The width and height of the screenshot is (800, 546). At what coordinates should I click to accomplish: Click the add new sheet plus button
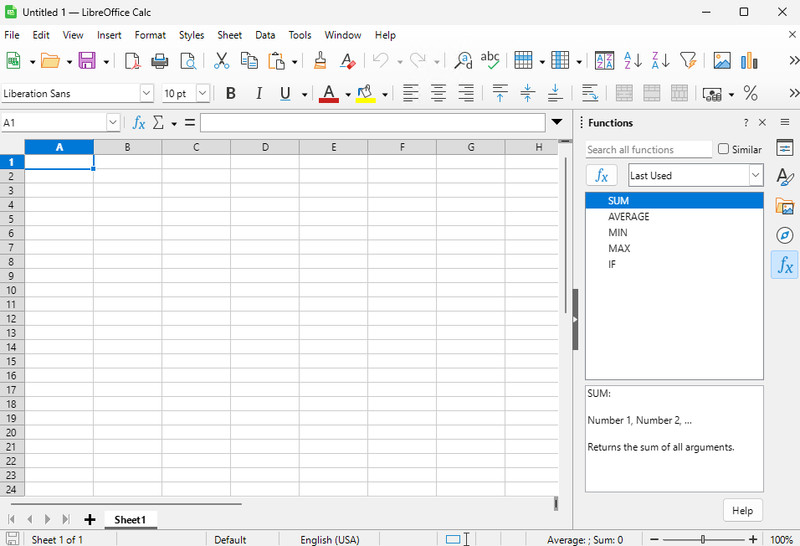90,519
